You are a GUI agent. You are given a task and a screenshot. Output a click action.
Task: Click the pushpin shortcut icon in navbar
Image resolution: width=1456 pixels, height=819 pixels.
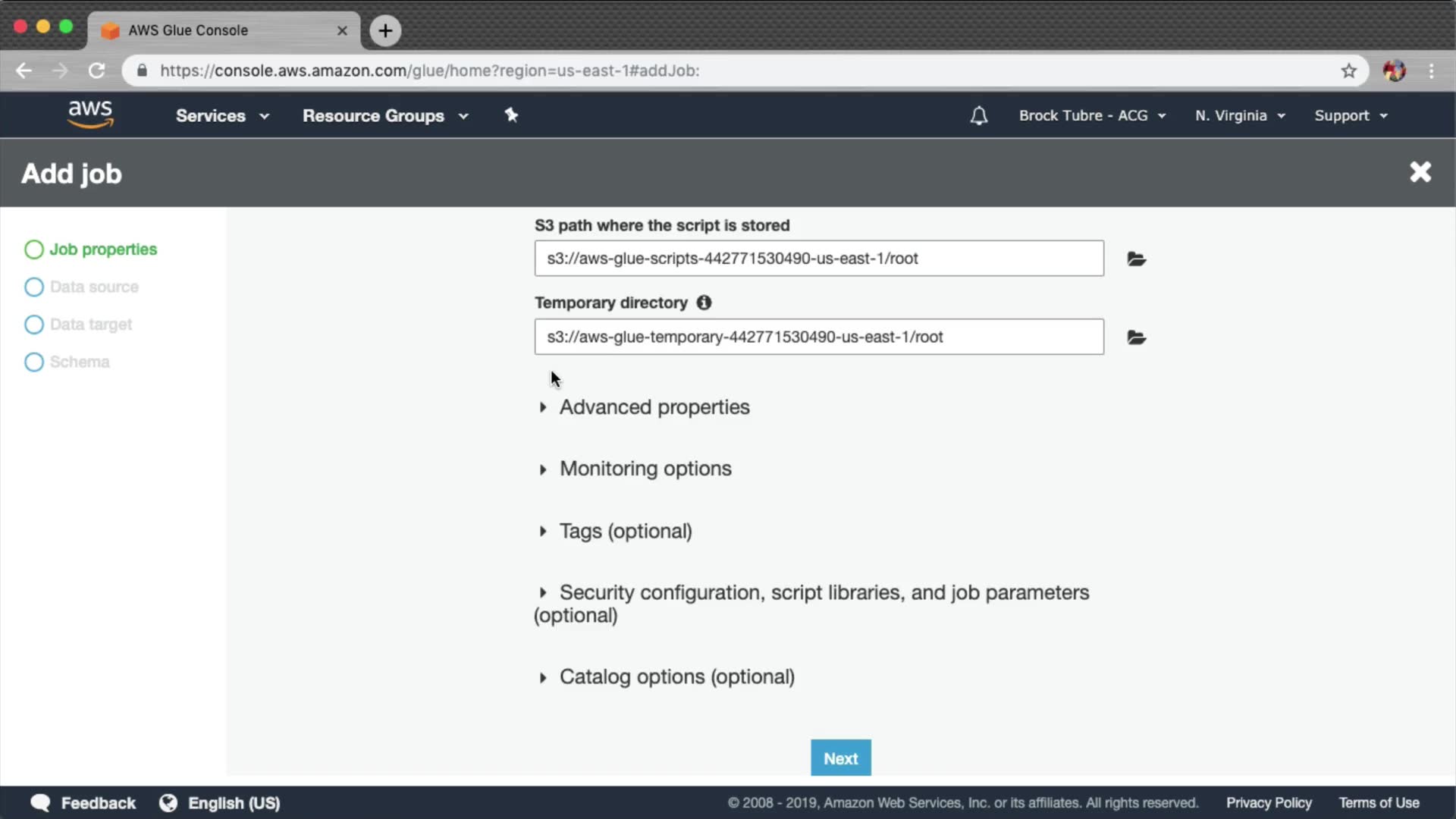tap(511, 115)
